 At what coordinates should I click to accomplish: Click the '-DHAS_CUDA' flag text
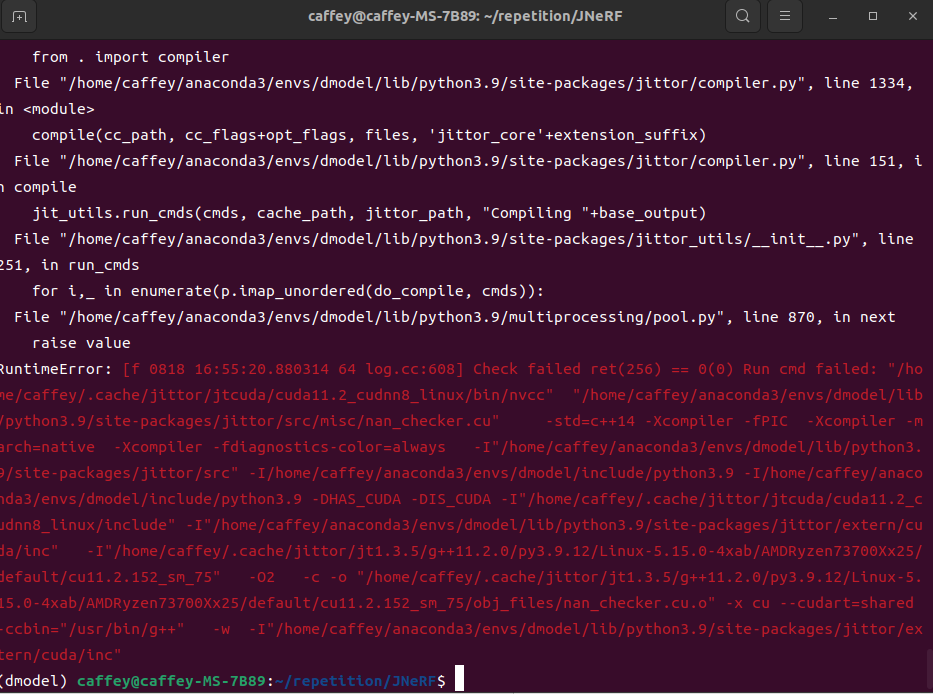356,499
